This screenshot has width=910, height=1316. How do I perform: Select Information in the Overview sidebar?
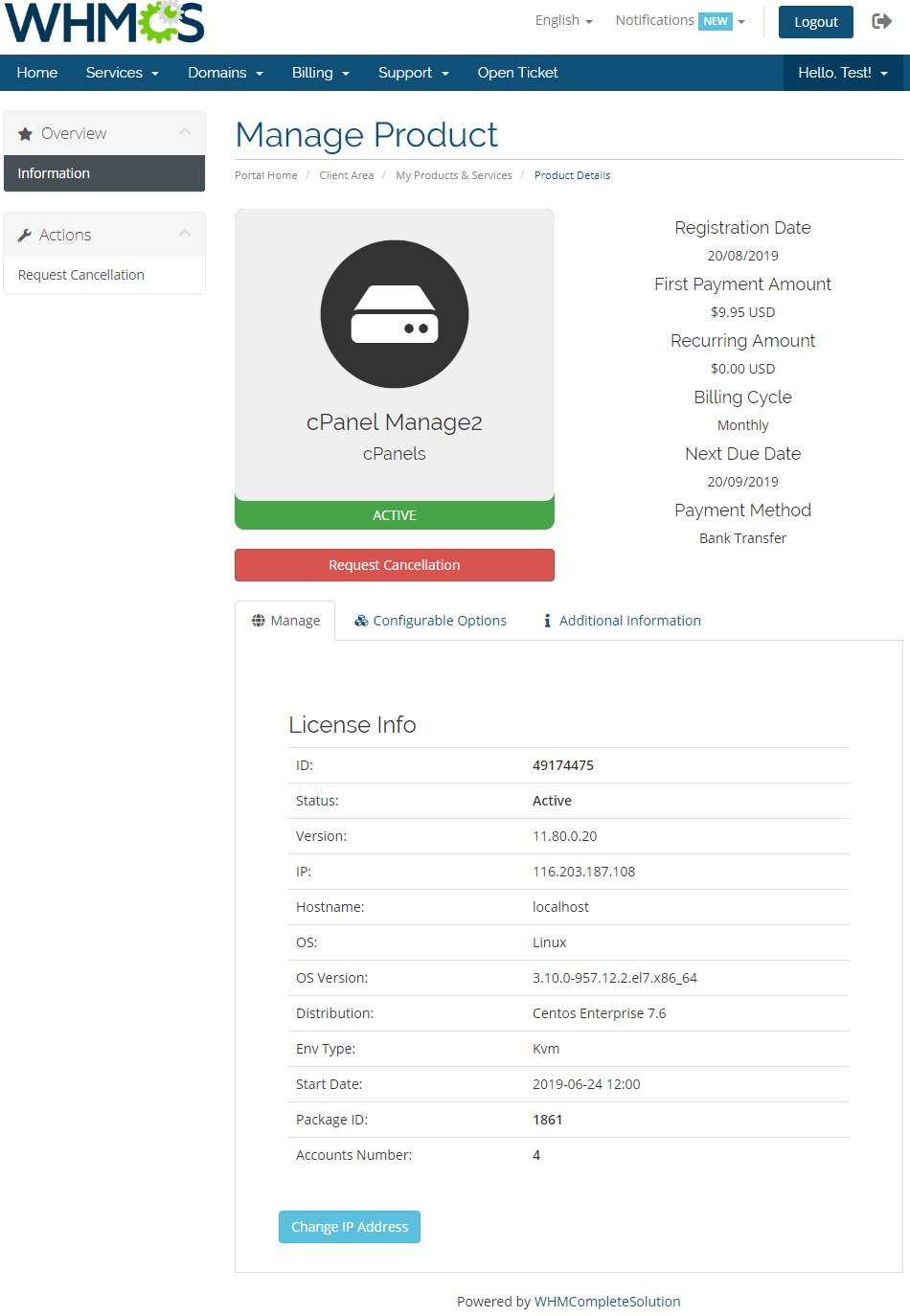(104, 173)
